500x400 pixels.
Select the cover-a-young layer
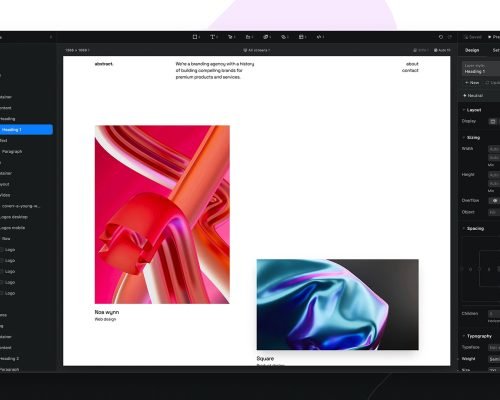coord(21,206)
